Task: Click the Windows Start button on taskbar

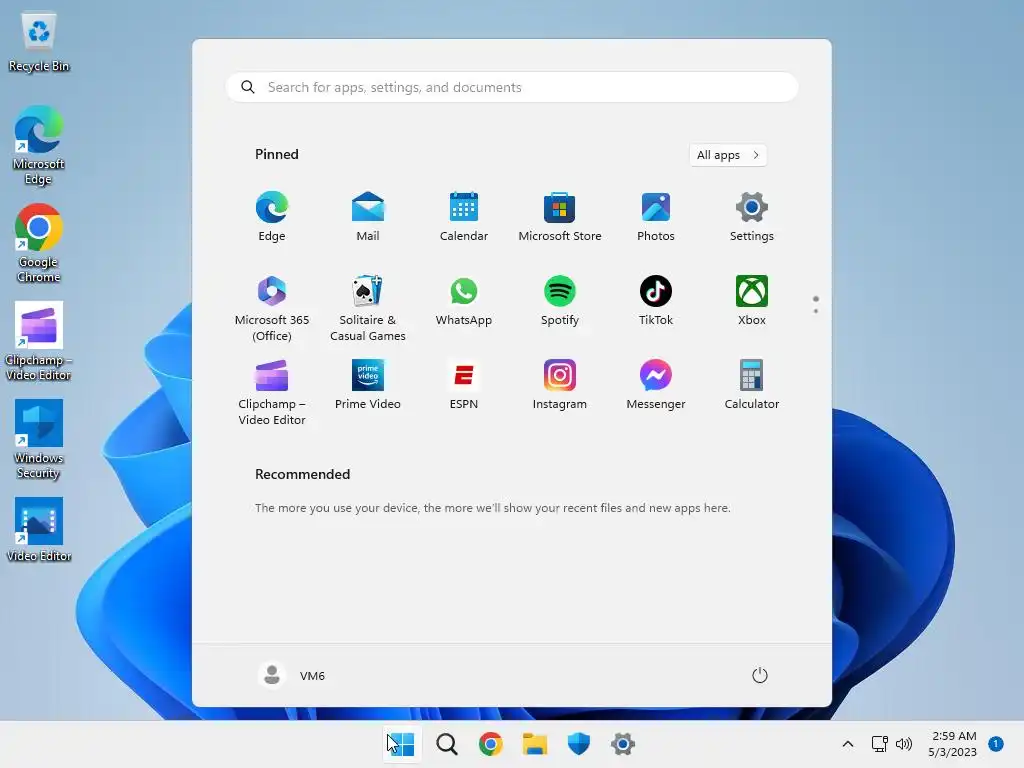Action: (401, 744)
